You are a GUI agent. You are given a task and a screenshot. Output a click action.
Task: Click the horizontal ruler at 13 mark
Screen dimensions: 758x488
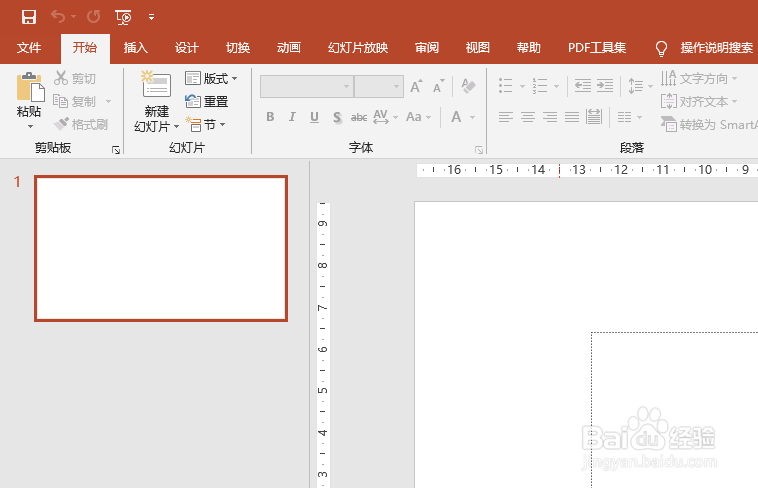pyautogui.click(x=579, y=170)
